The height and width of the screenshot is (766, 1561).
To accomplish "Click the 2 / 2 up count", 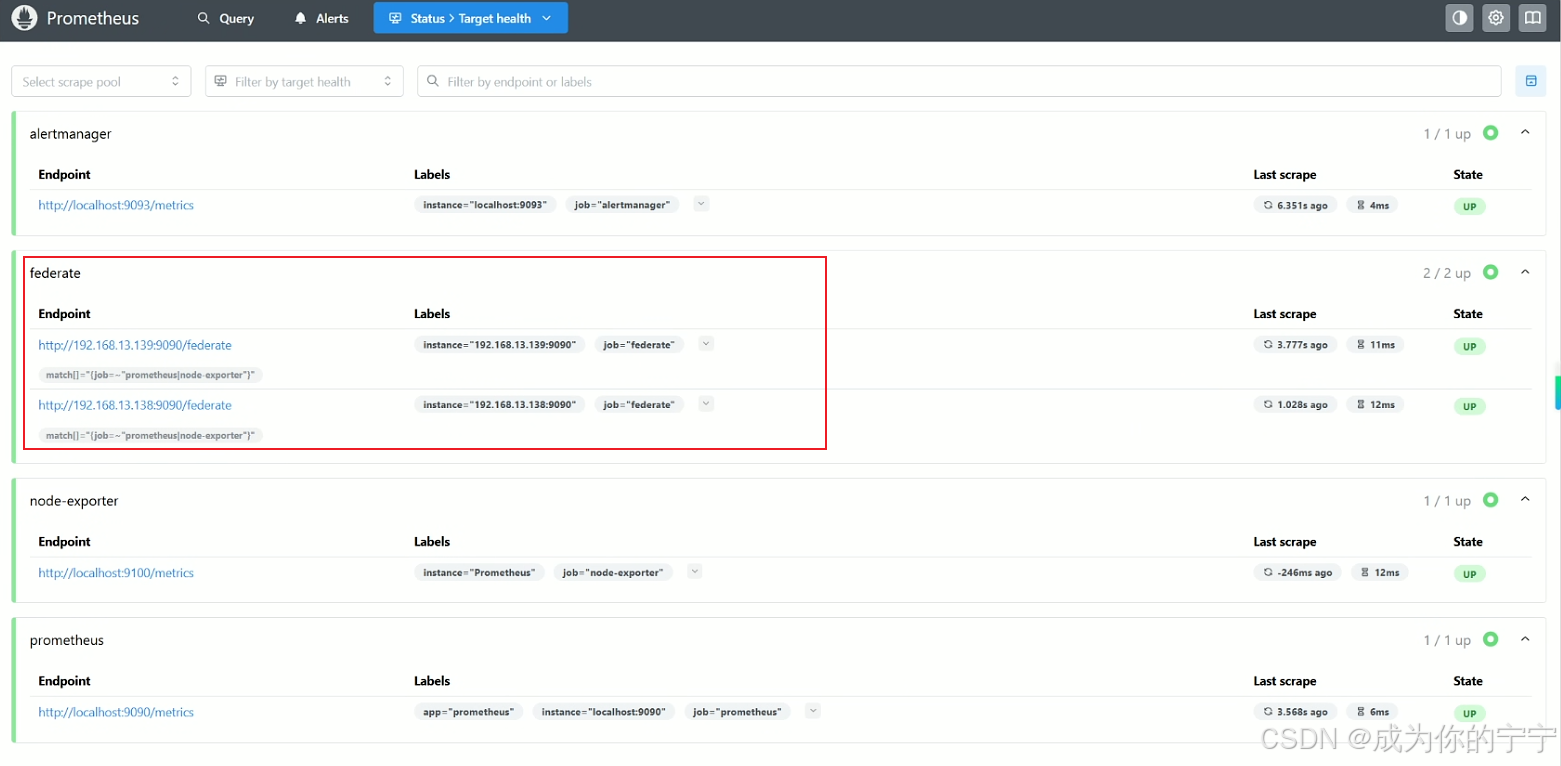I will tap(1447, 273).
